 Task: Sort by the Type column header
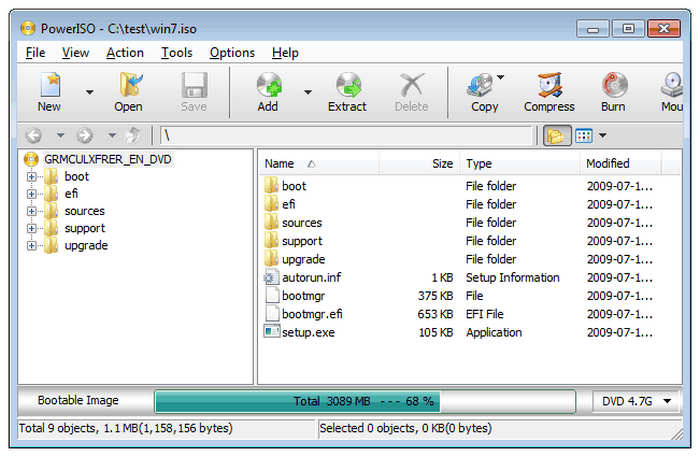coord(520,164)
